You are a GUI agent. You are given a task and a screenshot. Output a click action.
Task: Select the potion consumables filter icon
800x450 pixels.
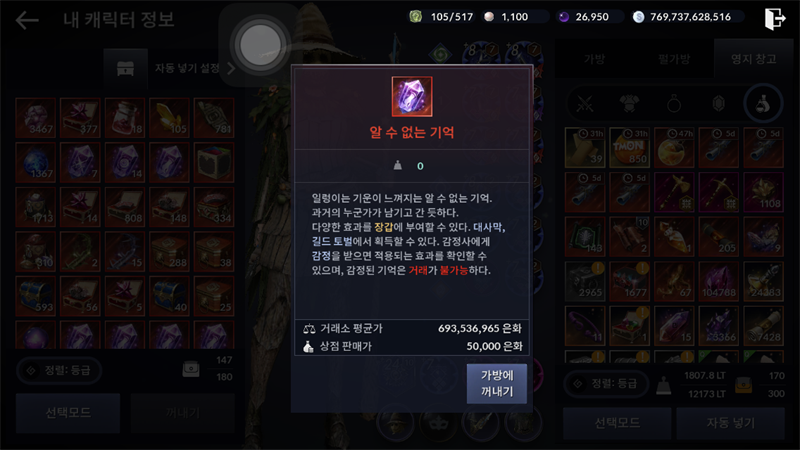coord(763,104)
